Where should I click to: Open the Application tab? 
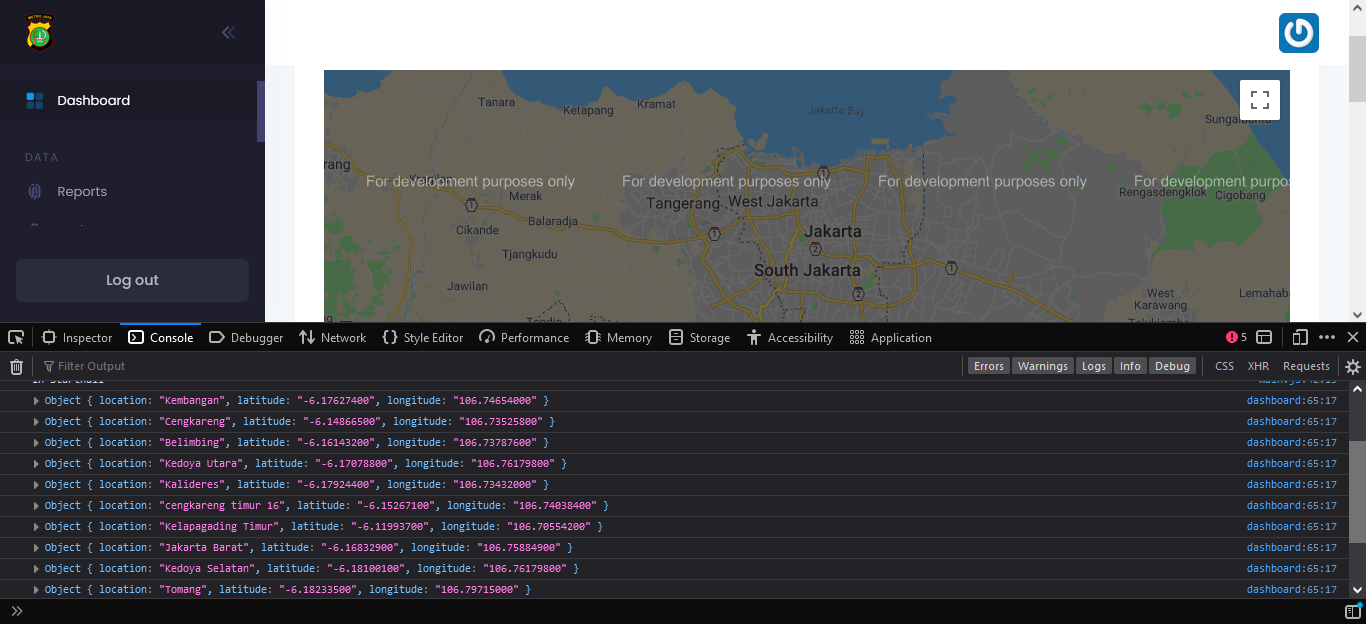[x=890, y=337]
